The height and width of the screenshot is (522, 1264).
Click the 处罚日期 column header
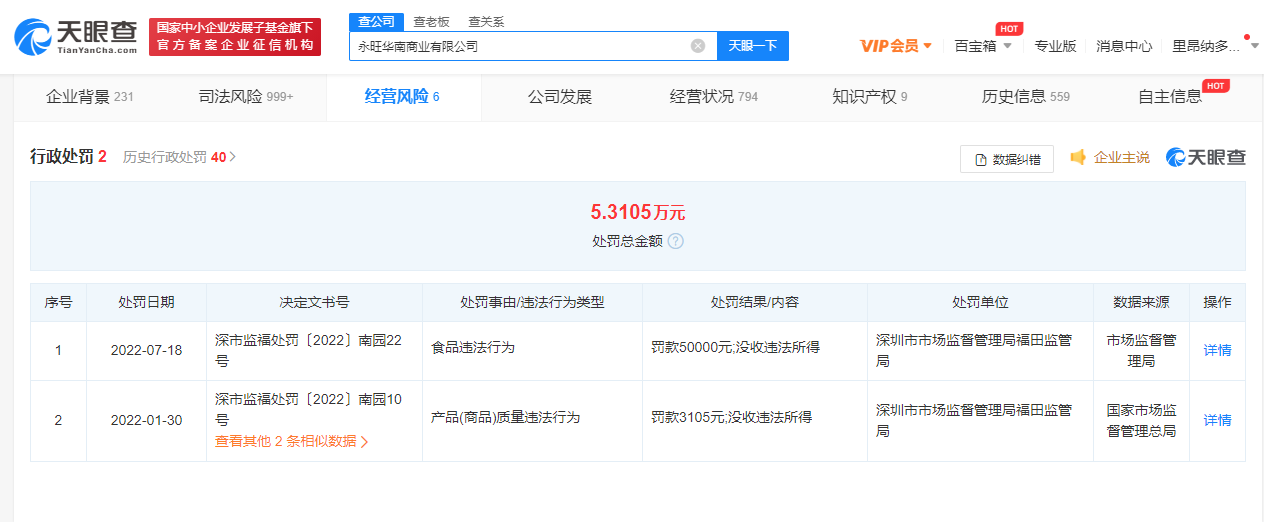pyautogui.click(x=146, y=302)
